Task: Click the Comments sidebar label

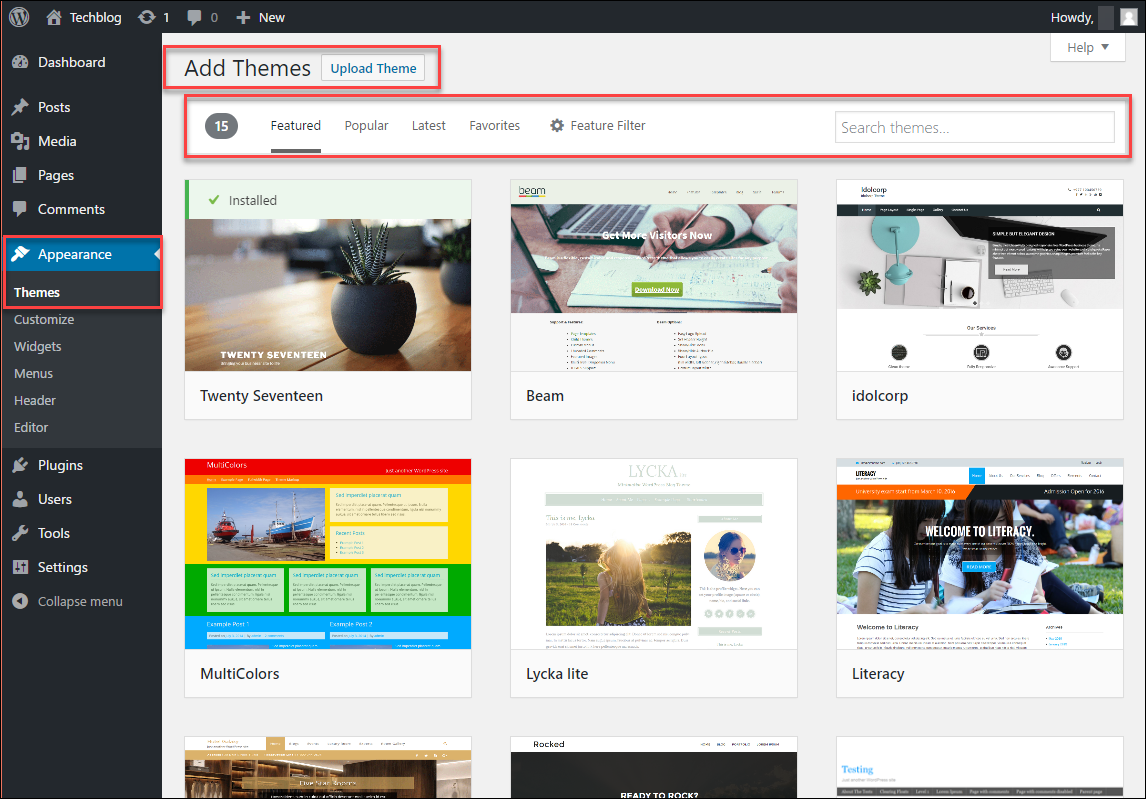Action: pyautogui.click(x=72, y=209)
